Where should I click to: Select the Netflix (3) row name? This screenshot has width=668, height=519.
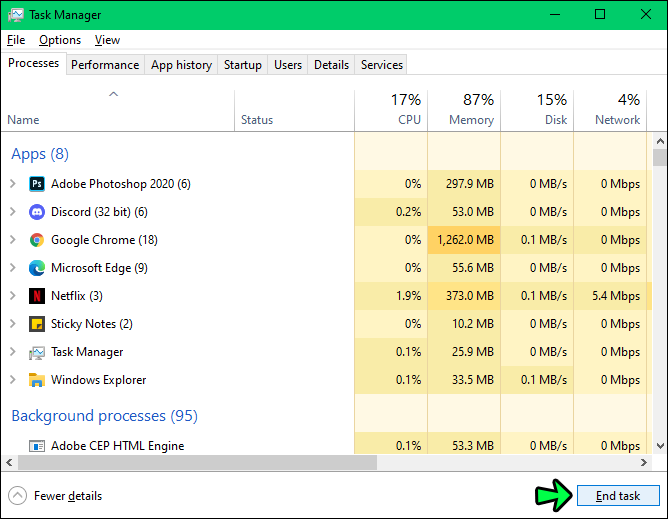(x=77, y=296)
